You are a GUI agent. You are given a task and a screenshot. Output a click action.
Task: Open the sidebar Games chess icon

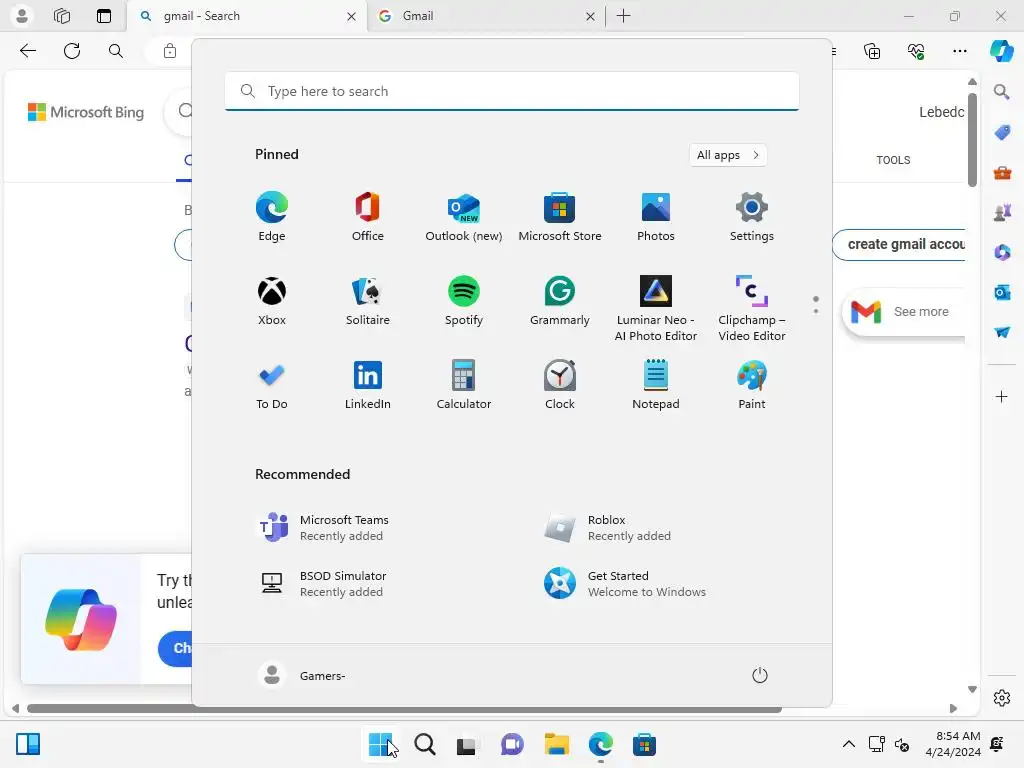(1002, 213)
